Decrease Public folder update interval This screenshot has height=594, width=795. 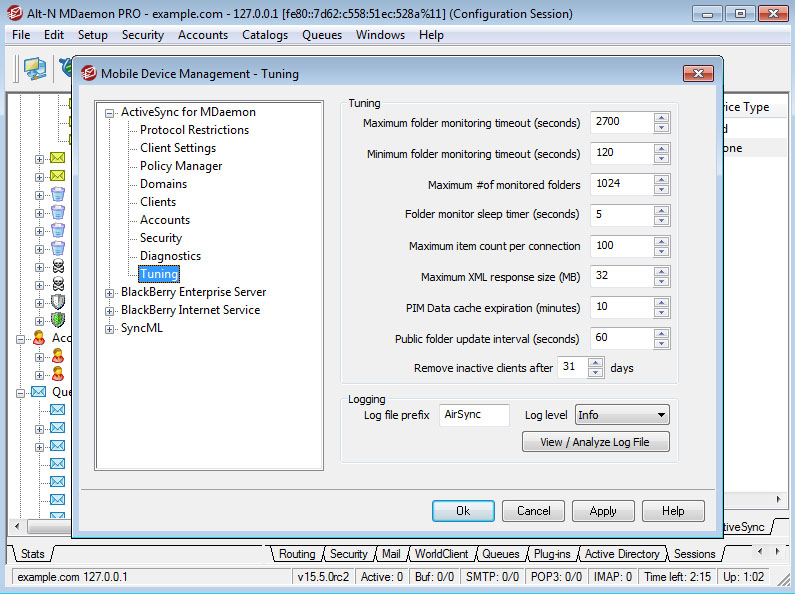pyautogui.click(x=661, y=344)
